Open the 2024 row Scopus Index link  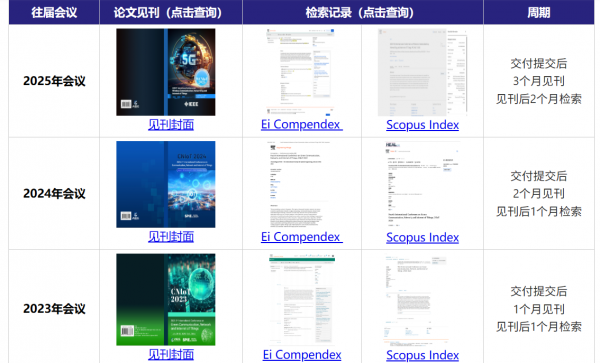click(422, 238)
